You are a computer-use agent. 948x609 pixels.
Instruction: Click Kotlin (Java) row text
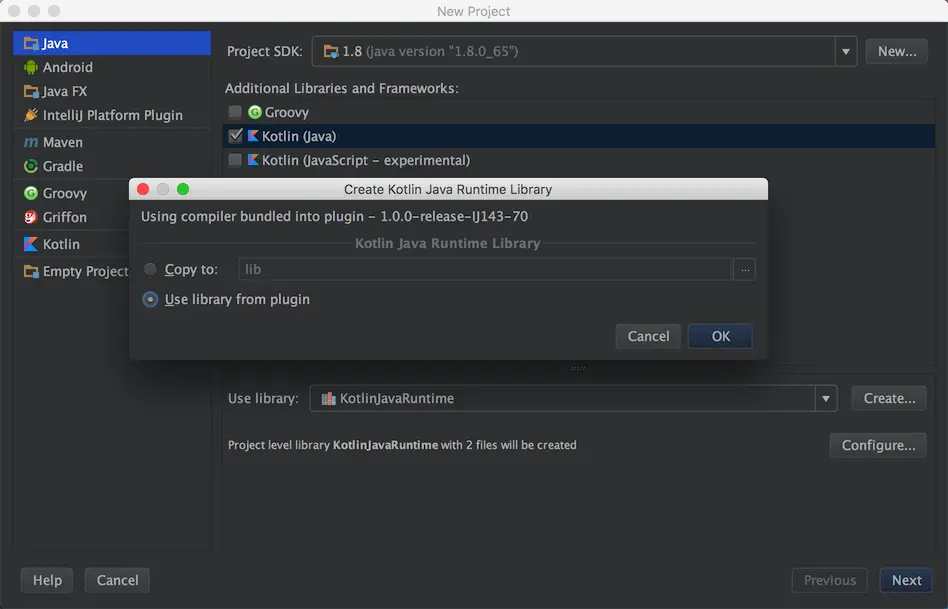(299, 137)
